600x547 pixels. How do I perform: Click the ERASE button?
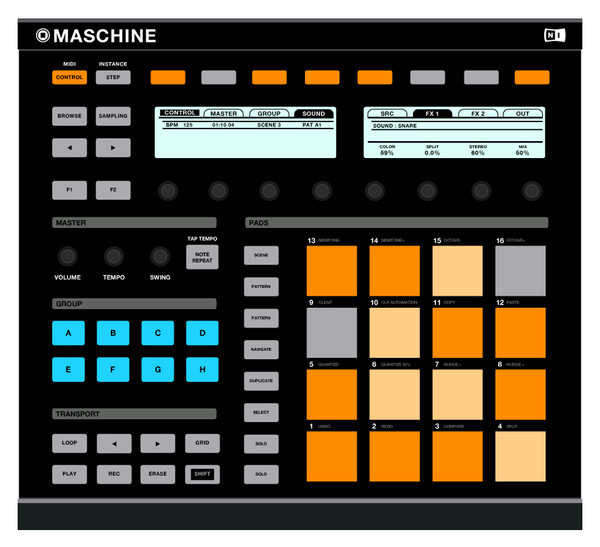pyautogui.click(x=158, y=474)
